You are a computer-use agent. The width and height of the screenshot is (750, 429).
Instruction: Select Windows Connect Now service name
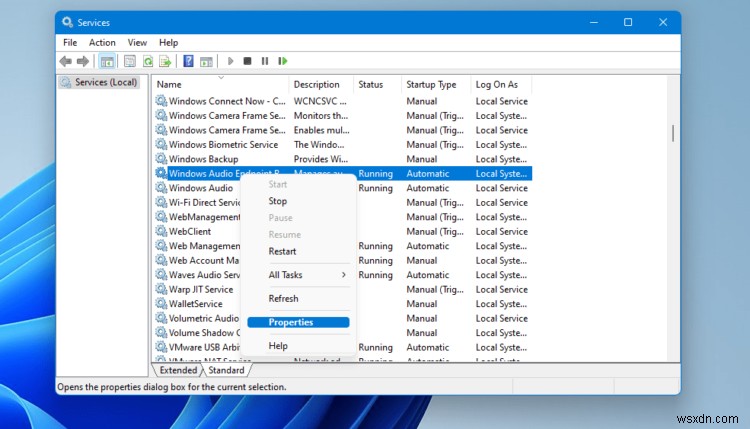click(x=227, y=101)
